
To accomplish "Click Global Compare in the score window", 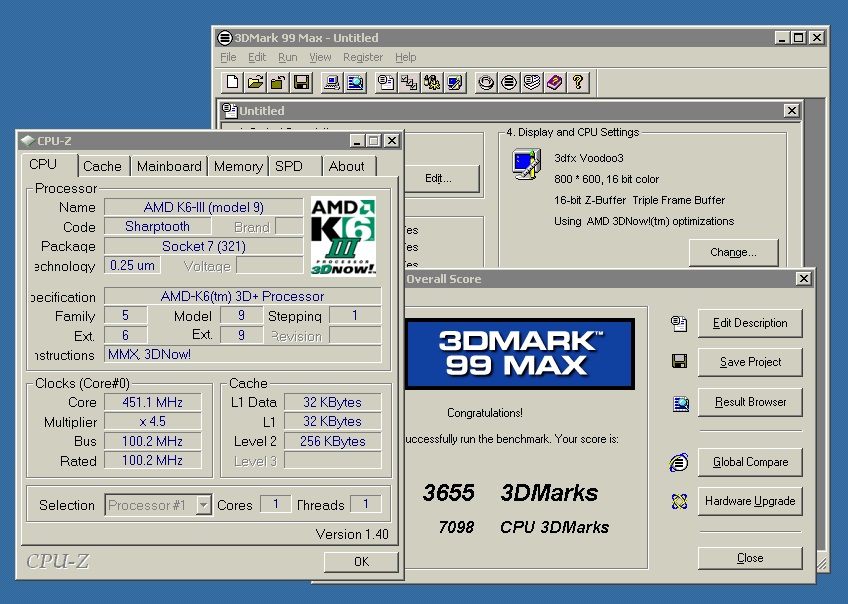I will [x=750, y=462].
